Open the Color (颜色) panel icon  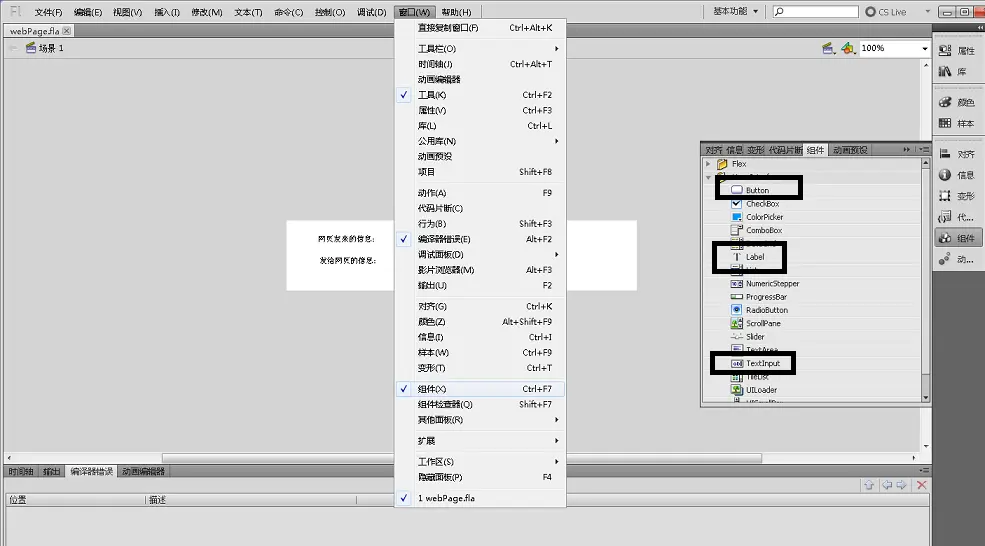pyautogui.click(x=945, y=102)
